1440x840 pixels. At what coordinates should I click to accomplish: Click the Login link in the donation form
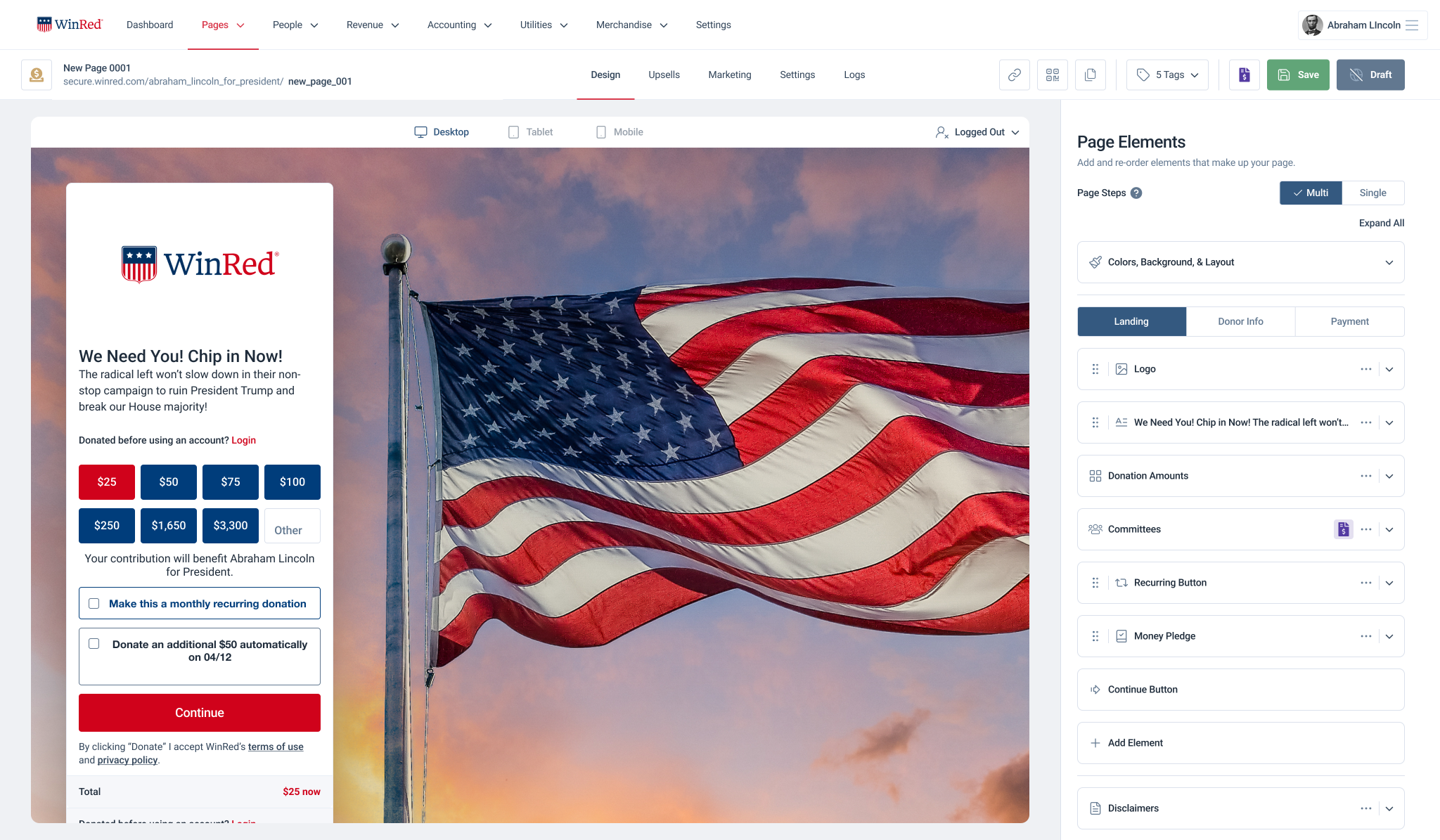point(243,440)
